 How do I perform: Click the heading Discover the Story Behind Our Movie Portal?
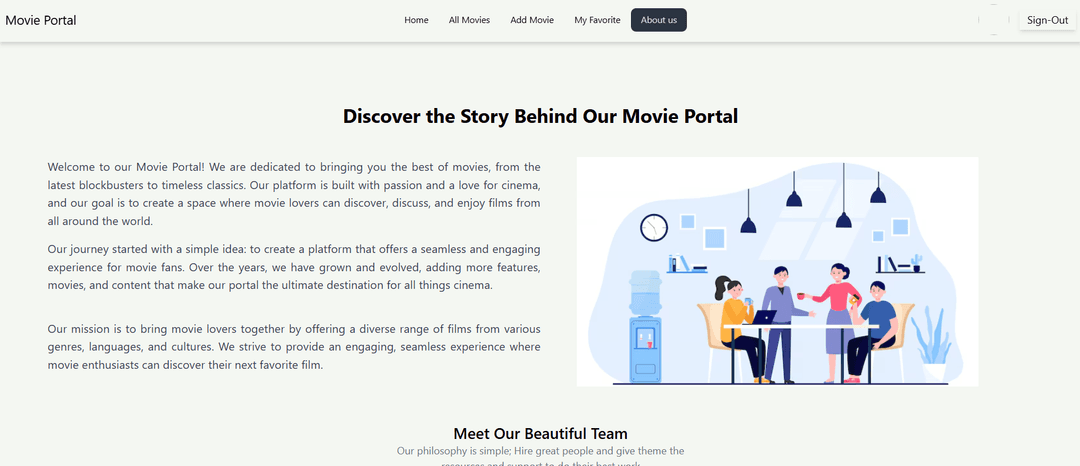pyautogui.click(x=540, y=116)
